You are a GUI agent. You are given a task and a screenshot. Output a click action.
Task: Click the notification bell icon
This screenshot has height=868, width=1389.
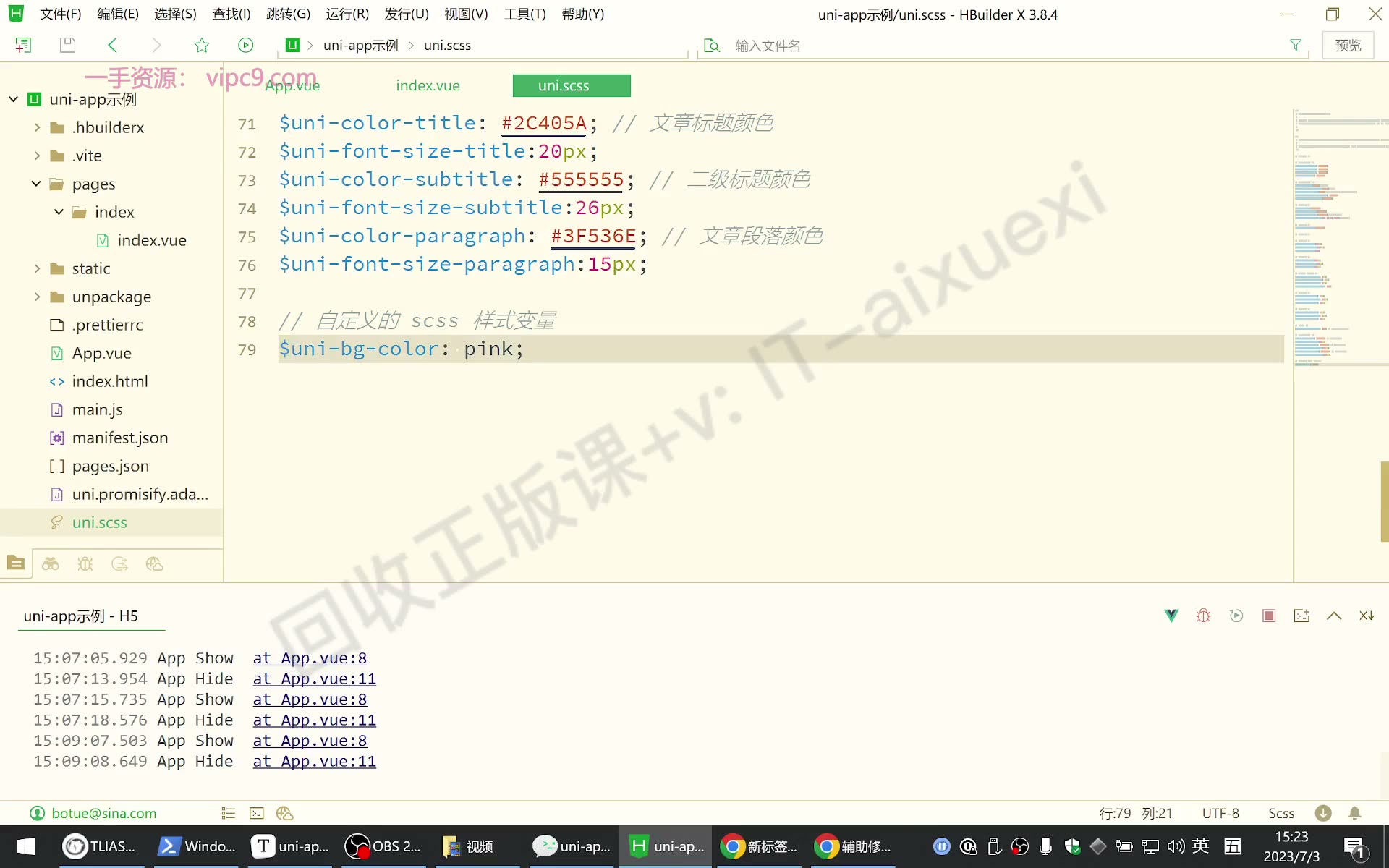1355,813
